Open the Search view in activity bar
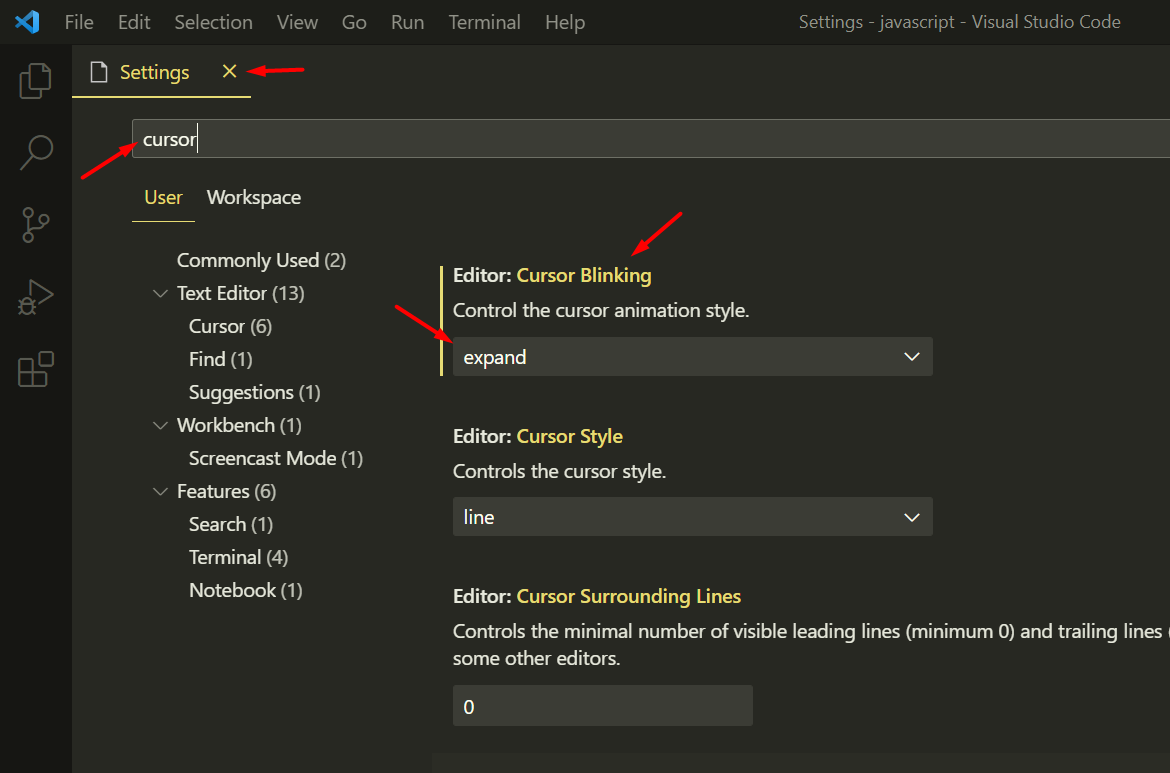Screen dimensions: 1170x773 (x=36, y=153)
